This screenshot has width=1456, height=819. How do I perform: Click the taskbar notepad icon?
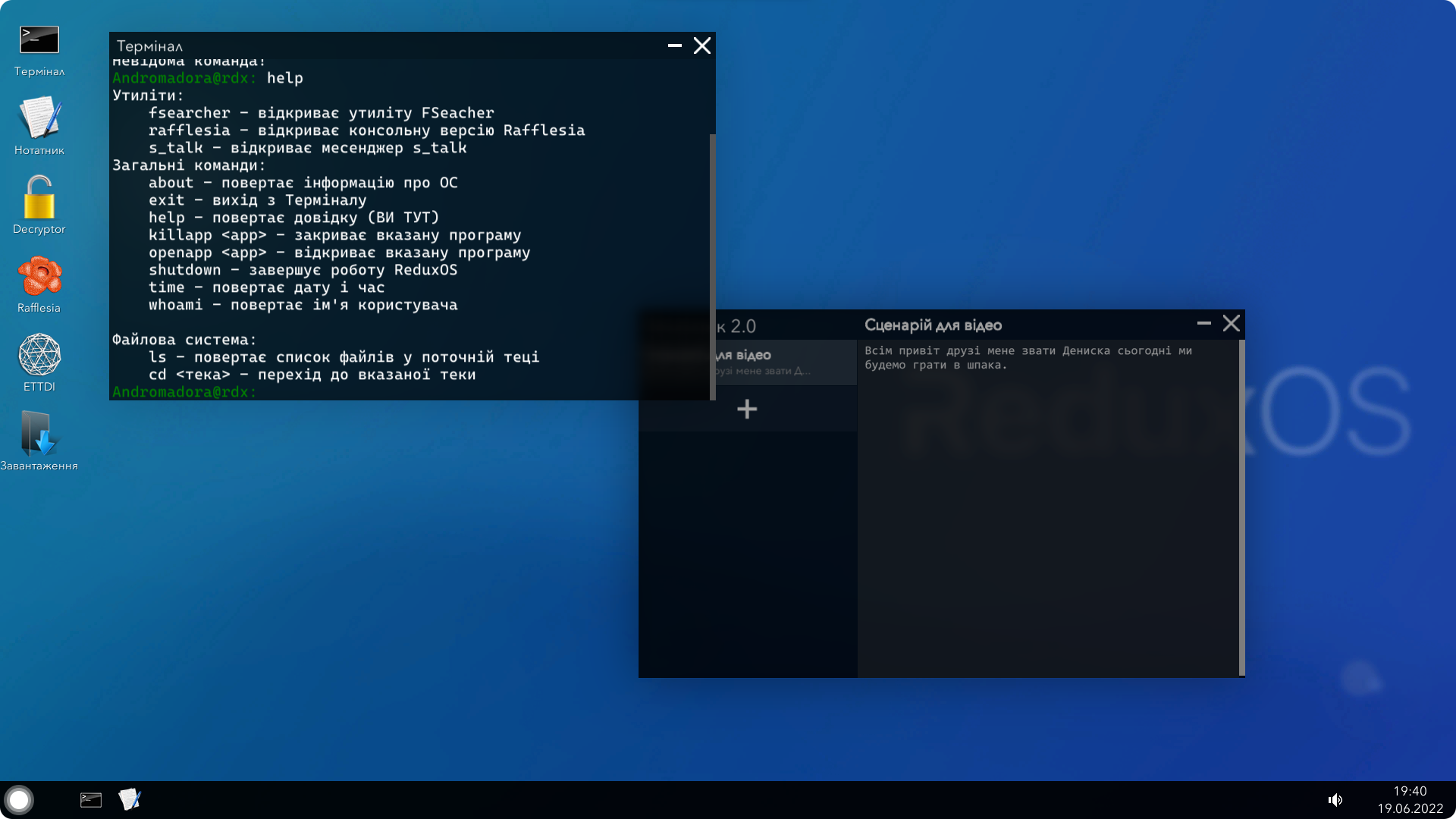click(130, 799)
